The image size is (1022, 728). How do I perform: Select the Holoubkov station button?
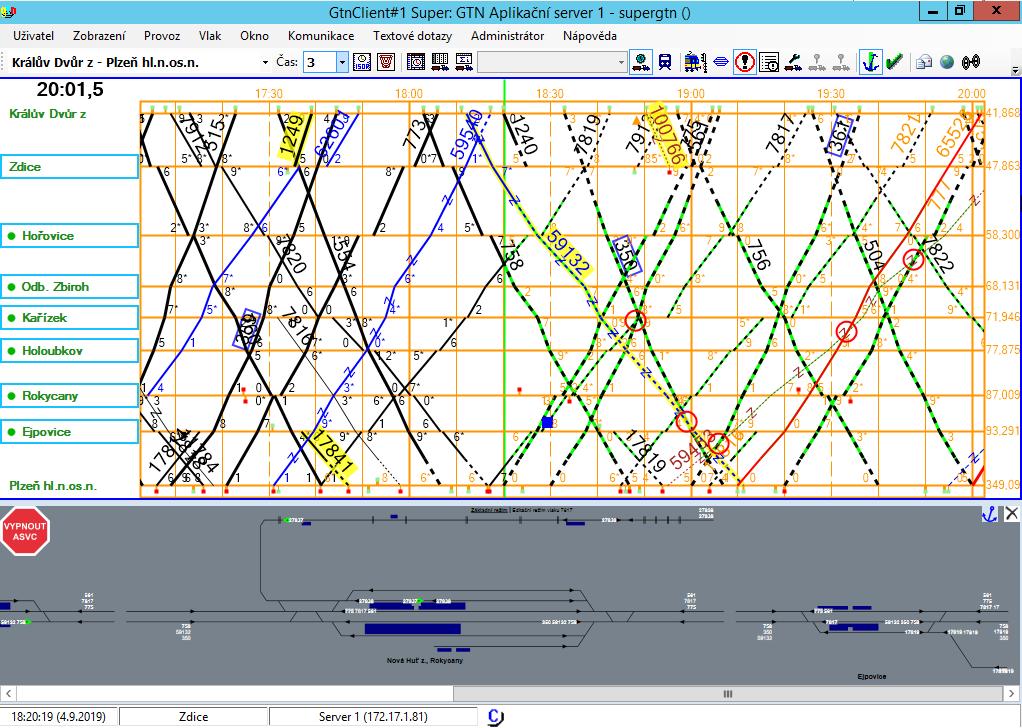pos(69,351)
